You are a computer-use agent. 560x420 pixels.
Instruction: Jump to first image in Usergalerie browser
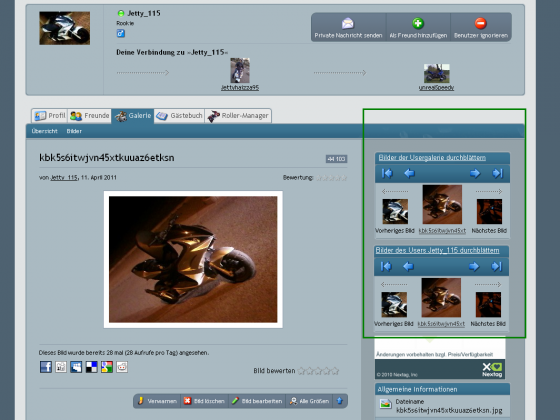click(387, 173)
